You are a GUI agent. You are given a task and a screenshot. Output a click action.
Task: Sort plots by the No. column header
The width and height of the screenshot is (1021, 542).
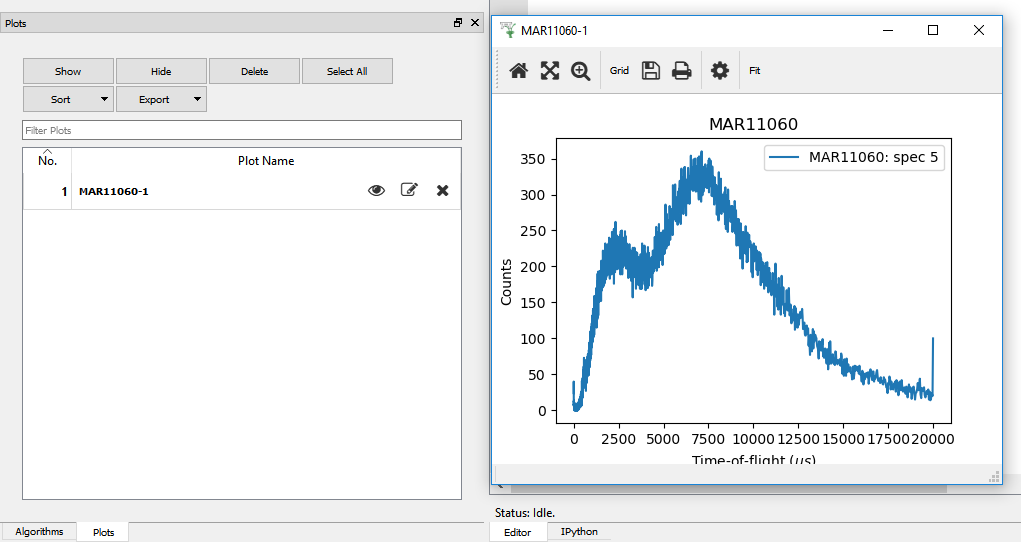coord(47,160)
